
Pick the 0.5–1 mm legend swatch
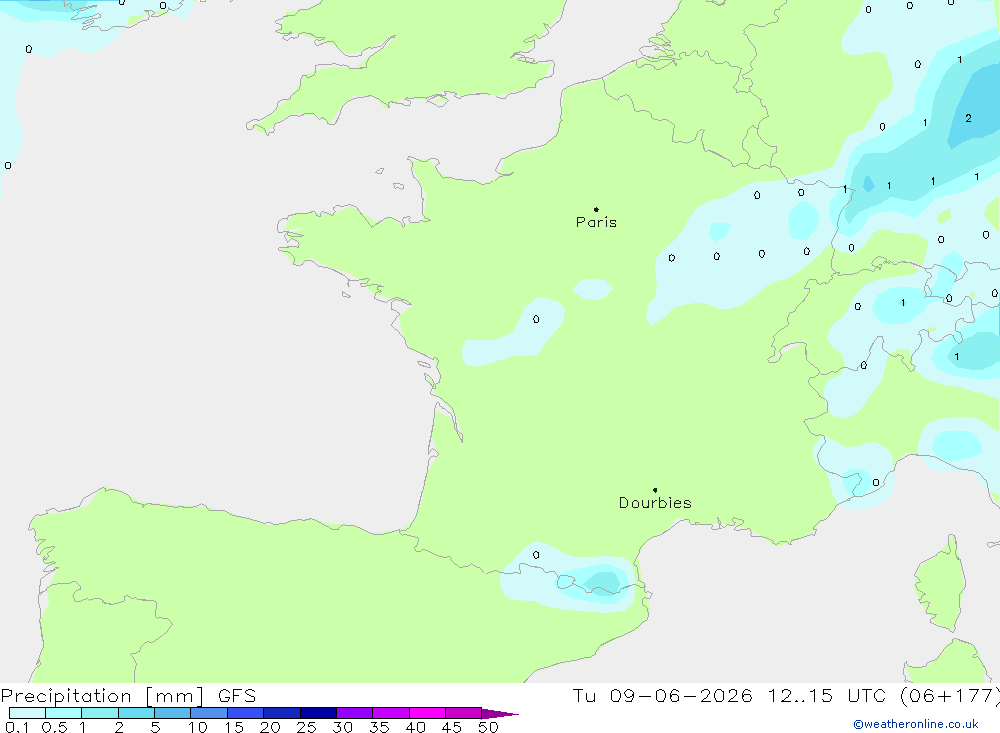pyautogui.click(x=64, y=713)
